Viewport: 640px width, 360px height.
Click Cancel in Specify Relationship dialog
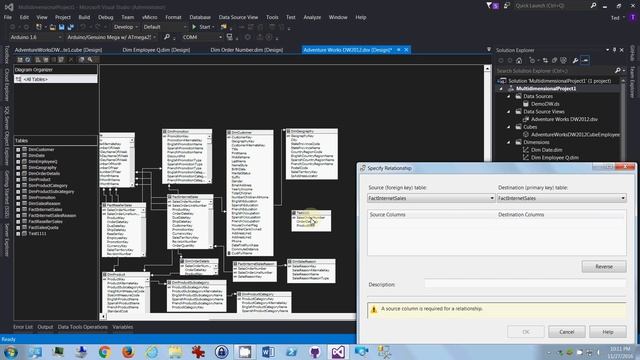(x=567, y=332)
